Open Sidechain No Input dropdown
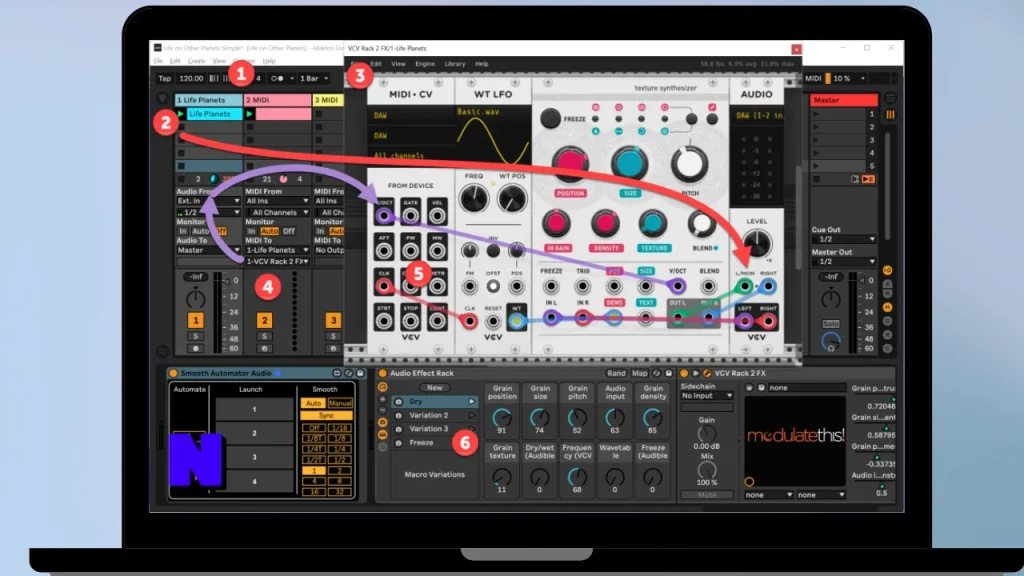This screenshot has height=576, width=1024. pyautogui.click(x=707, y=396)
